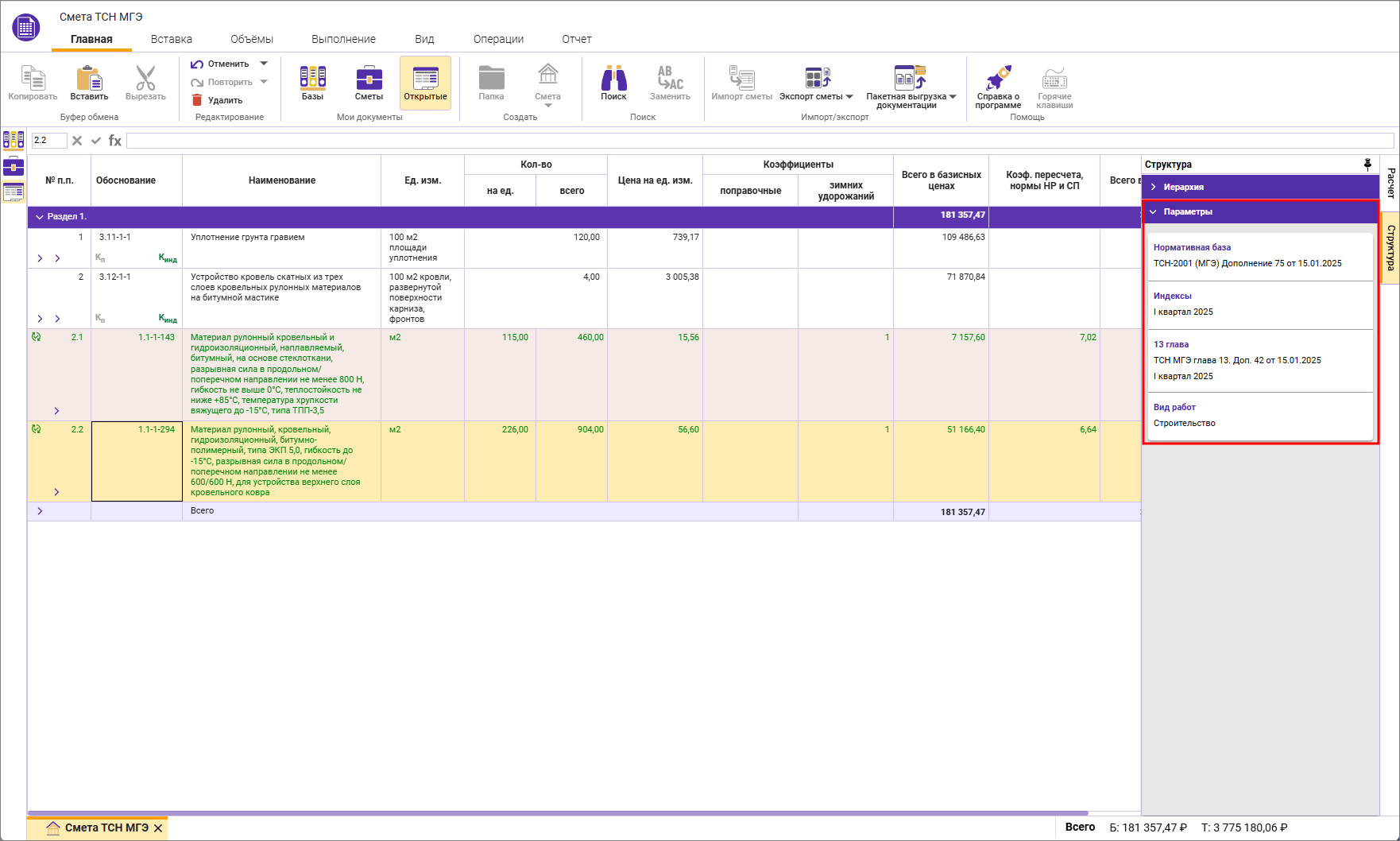Click the Индексы parameter link
The width and height of the screenshot is (1400, 841).
1172,296
